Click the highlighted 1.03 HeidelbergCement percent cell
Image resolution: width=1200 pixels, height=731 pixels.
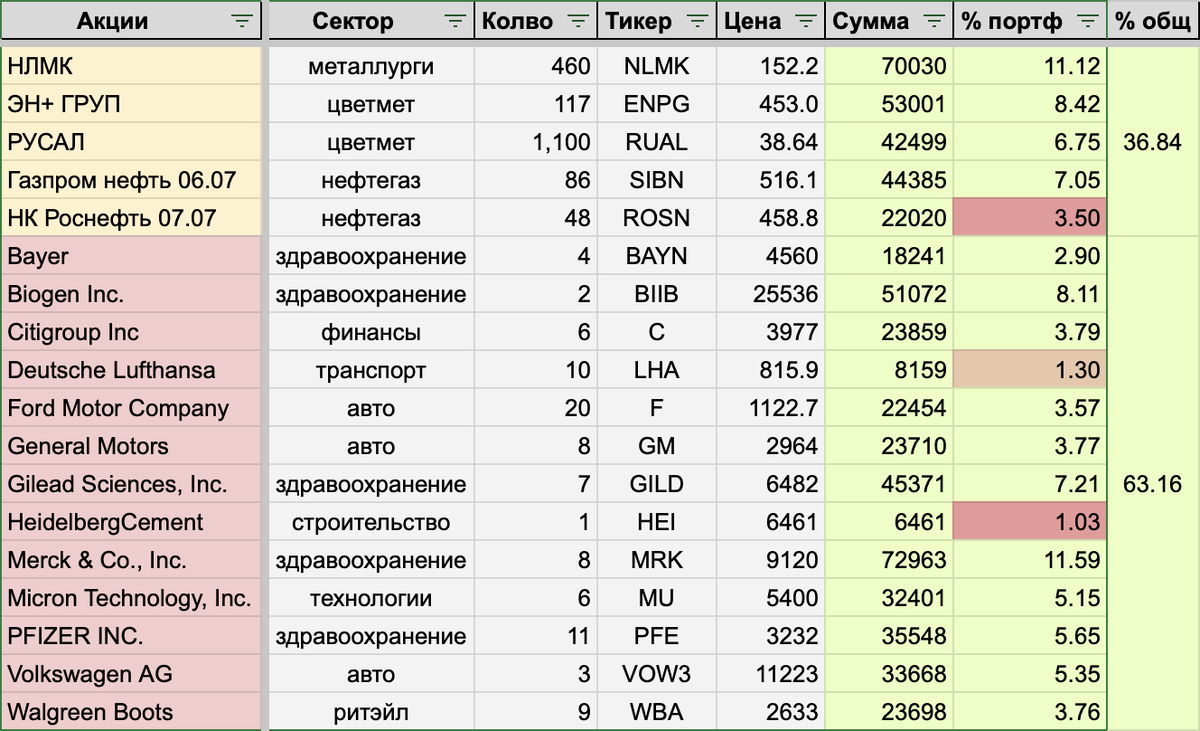1029,522
